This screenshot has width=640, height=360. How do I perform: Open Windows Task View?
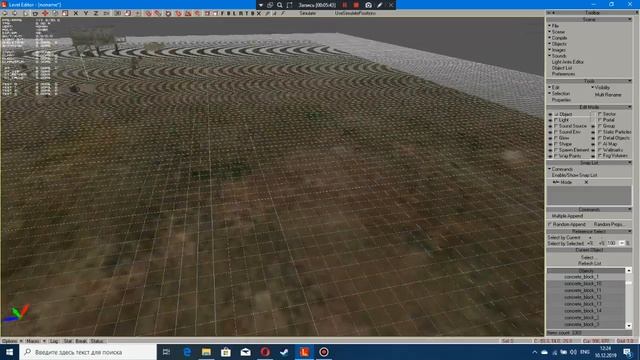166,352
